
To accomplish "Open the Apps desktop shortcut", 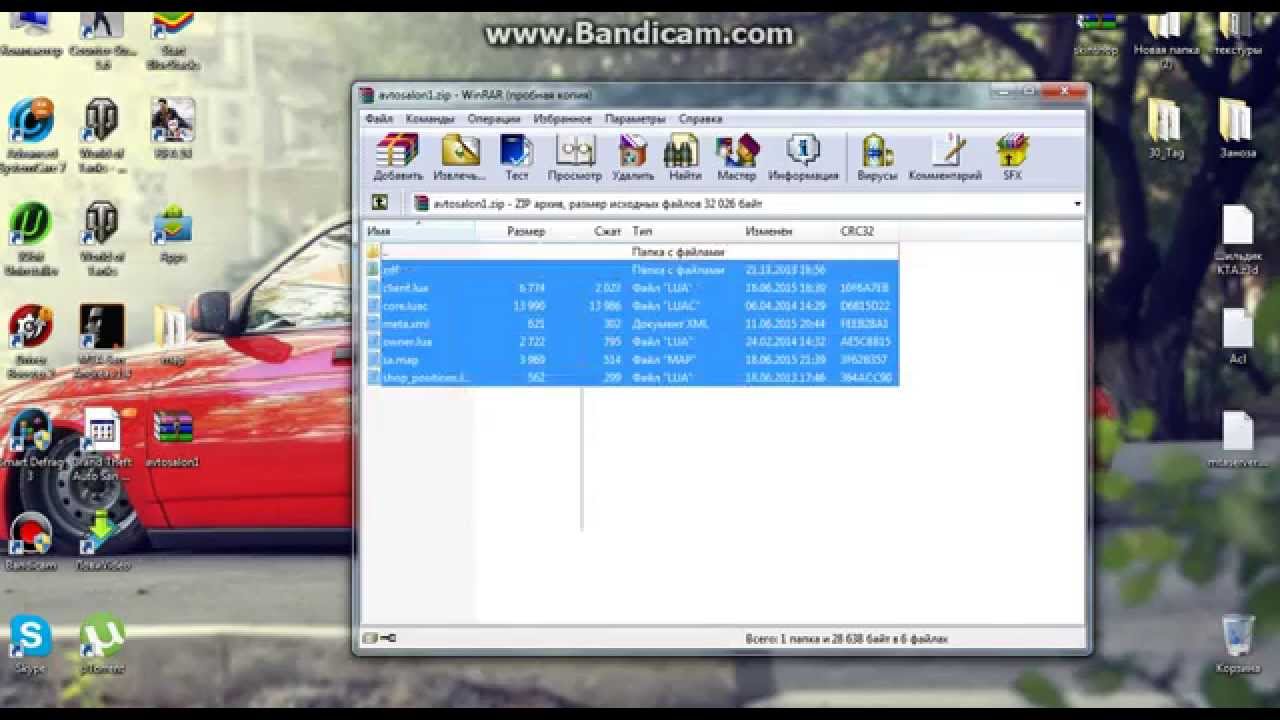I will (172, 233).
